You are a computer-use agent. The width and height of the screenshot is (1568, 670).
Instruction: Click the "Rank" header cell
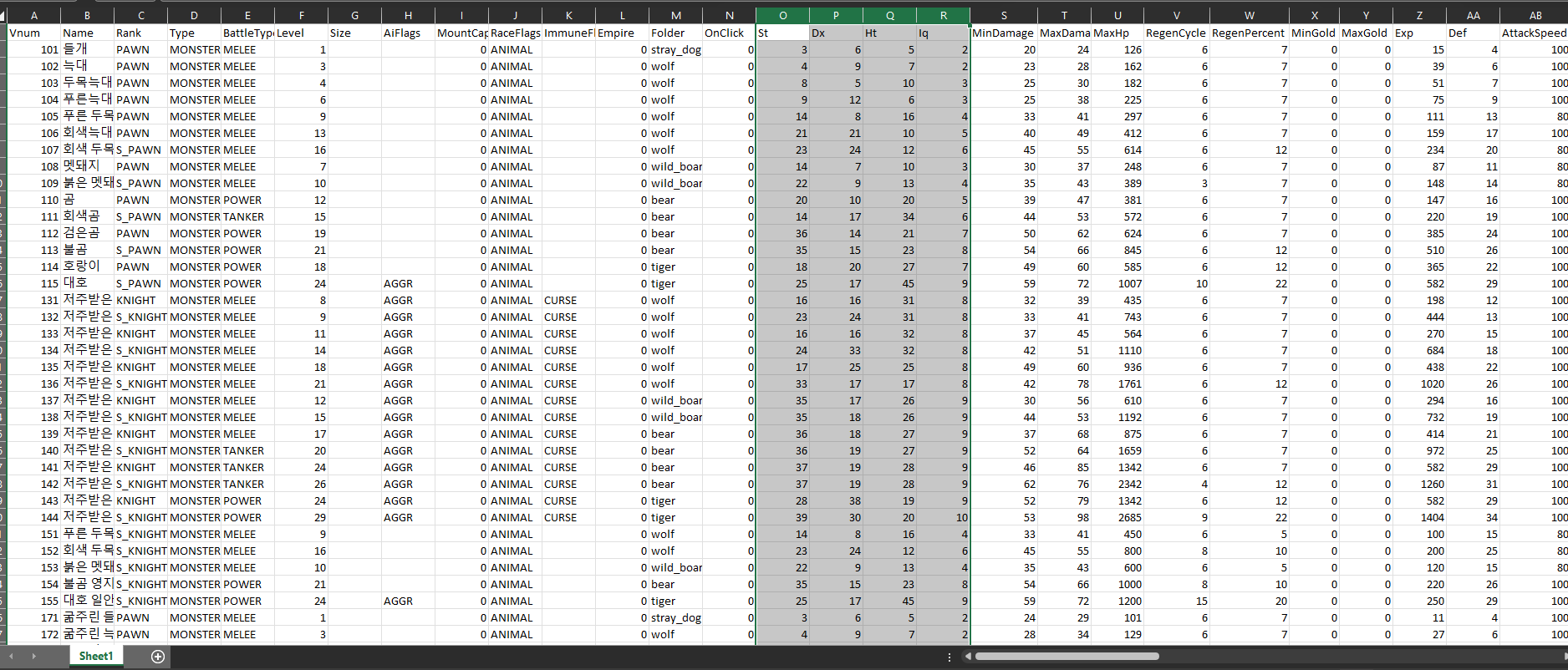pos(140,33)
